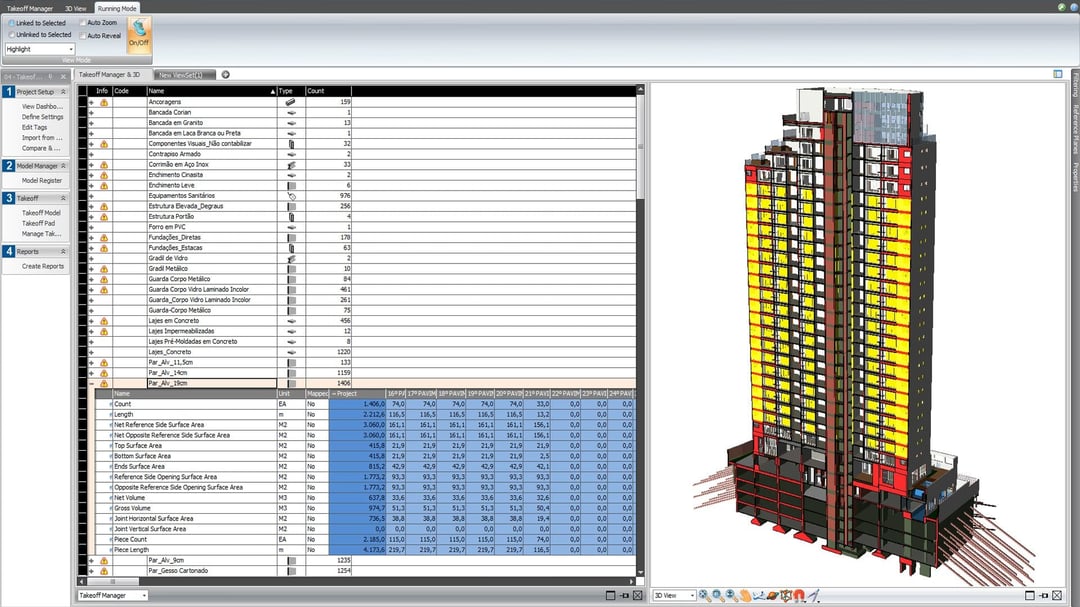Enable the Auto Reveal checkbox

coord(83,35)
